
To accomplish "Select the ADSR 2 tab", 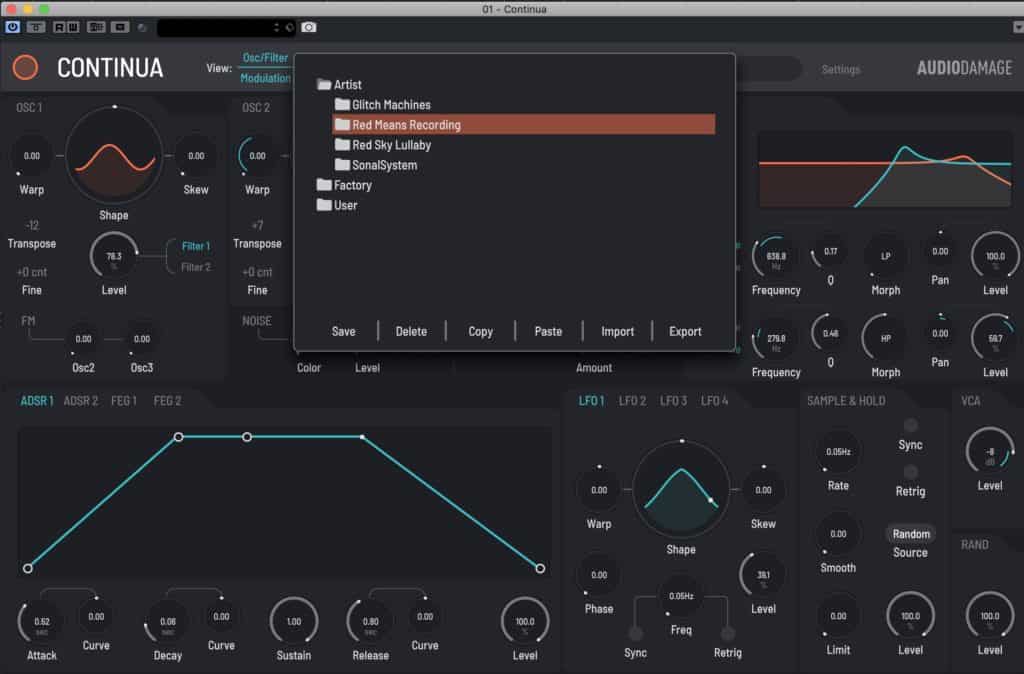I will (x=80, y=400).
